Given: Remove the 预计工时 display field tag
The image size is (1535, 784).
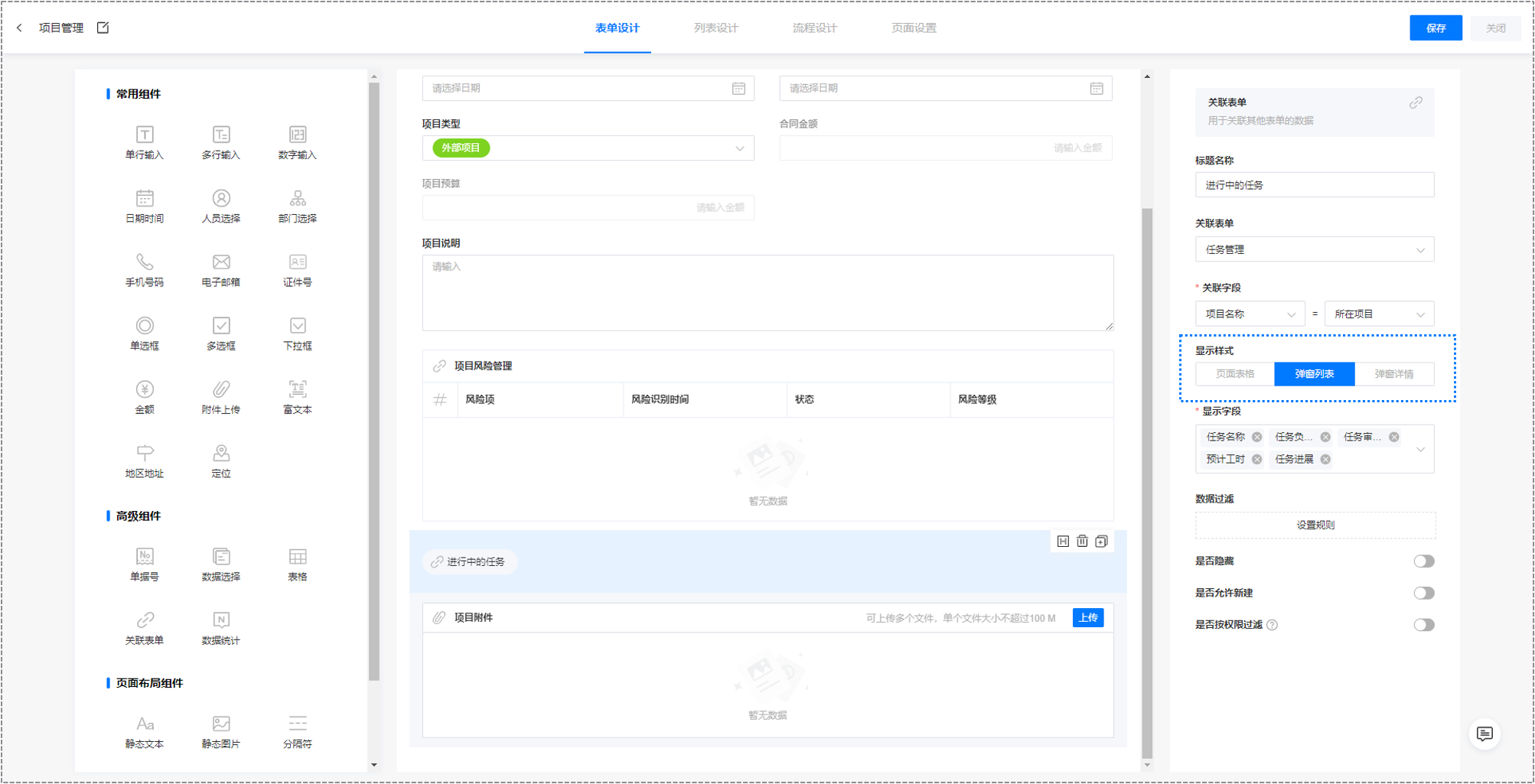Looking at the screenshot, I should click(x=1256, y=460).
